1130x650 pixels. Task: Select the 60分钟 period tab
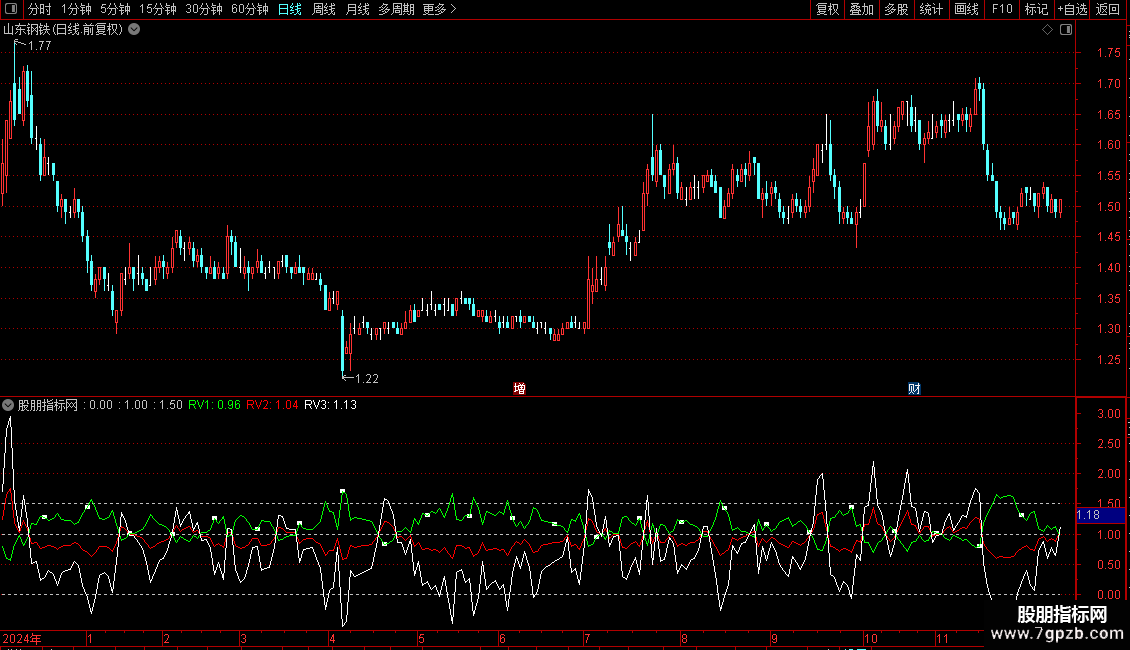point(250,9)
